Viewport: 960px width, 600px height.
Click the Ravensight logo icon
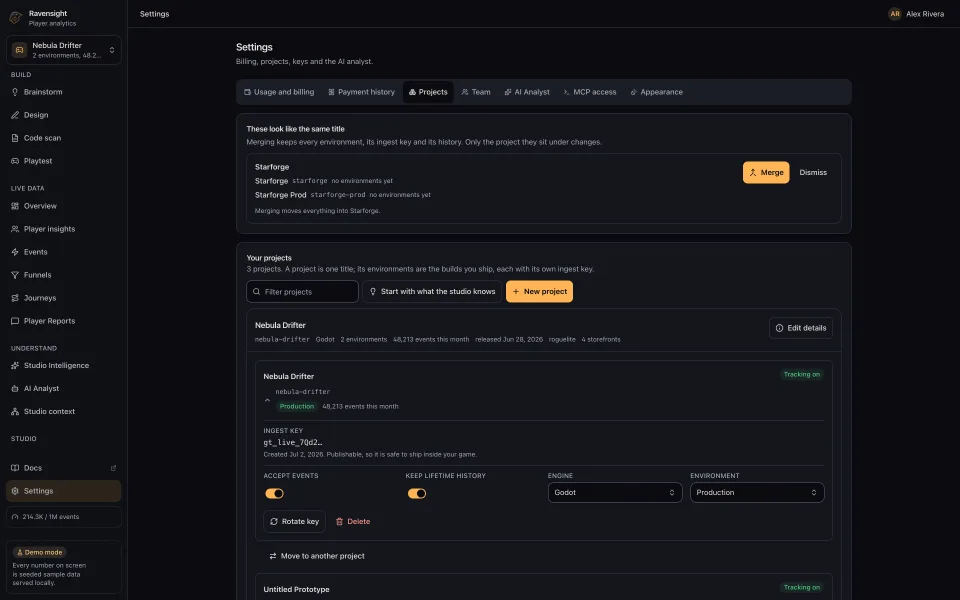pos(16,18)
